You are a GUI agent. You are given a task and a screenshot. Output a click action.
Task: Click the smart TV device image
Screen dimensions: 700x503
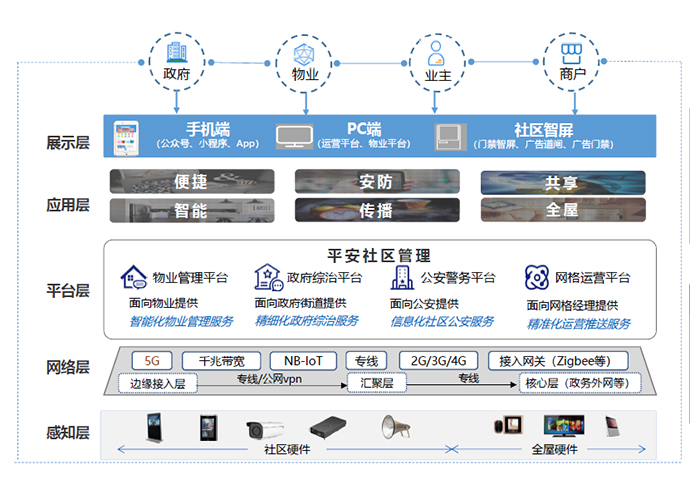click(x=564, y=426)
